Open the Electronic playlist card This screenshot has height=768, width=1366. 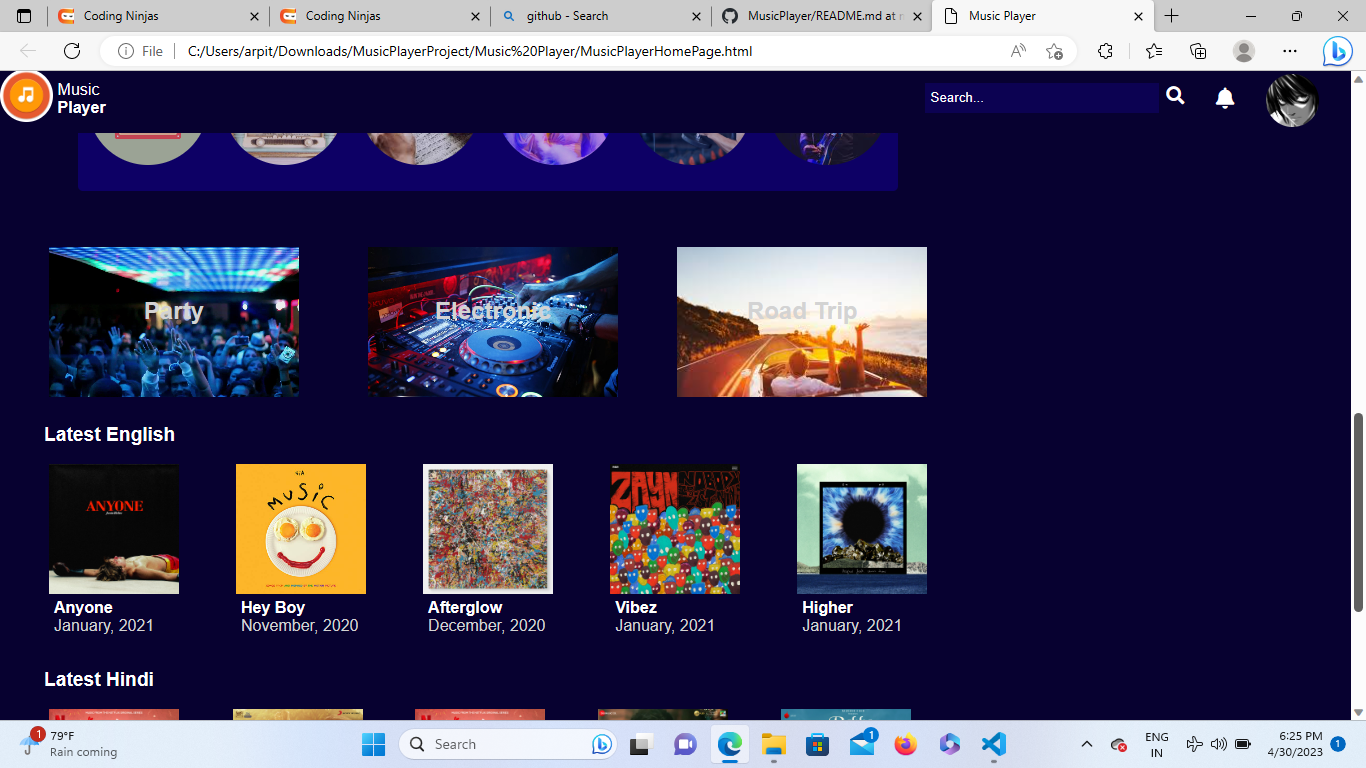[492, 322]
